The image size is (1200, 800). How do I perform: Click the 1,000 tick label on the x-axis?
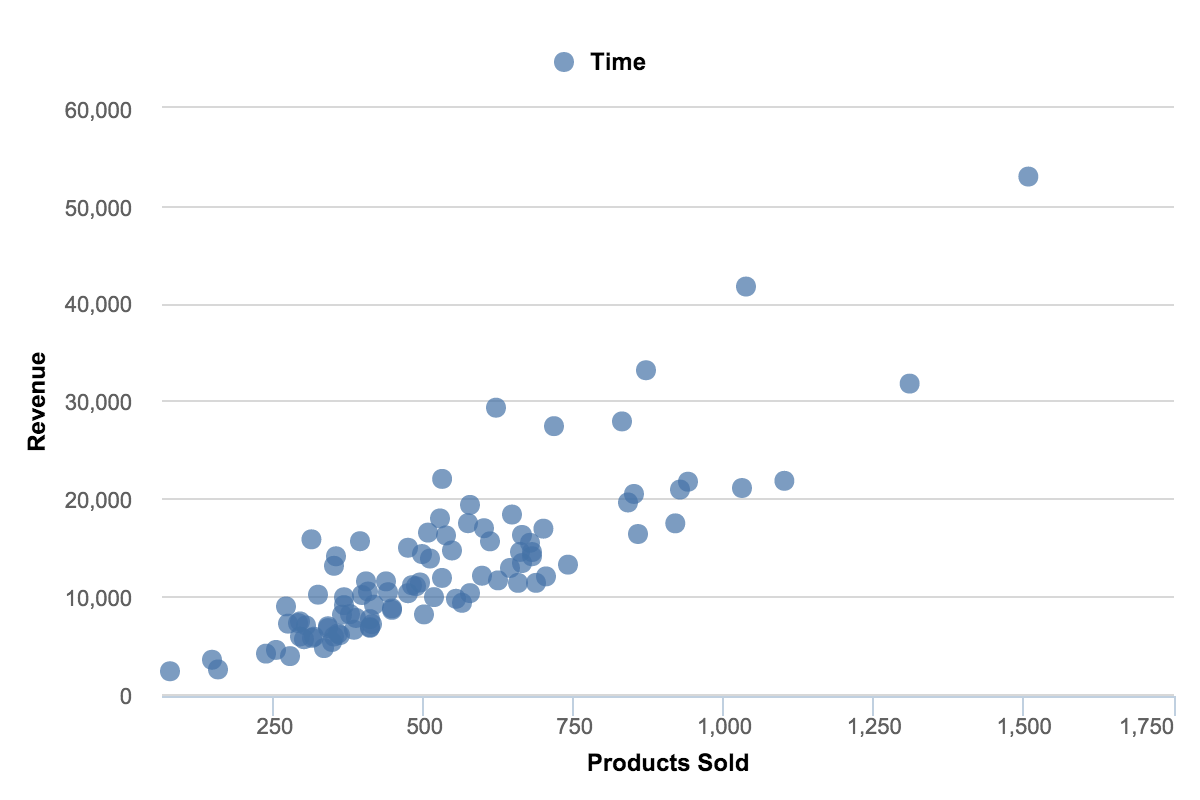[723, 724]
